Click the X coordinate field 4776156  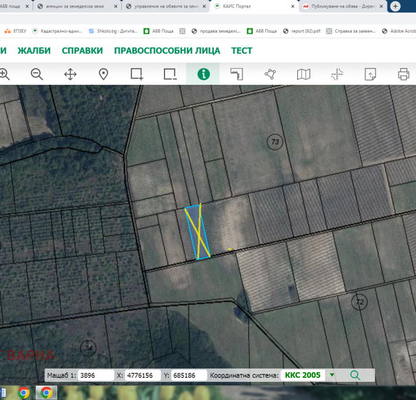(143, 375)
